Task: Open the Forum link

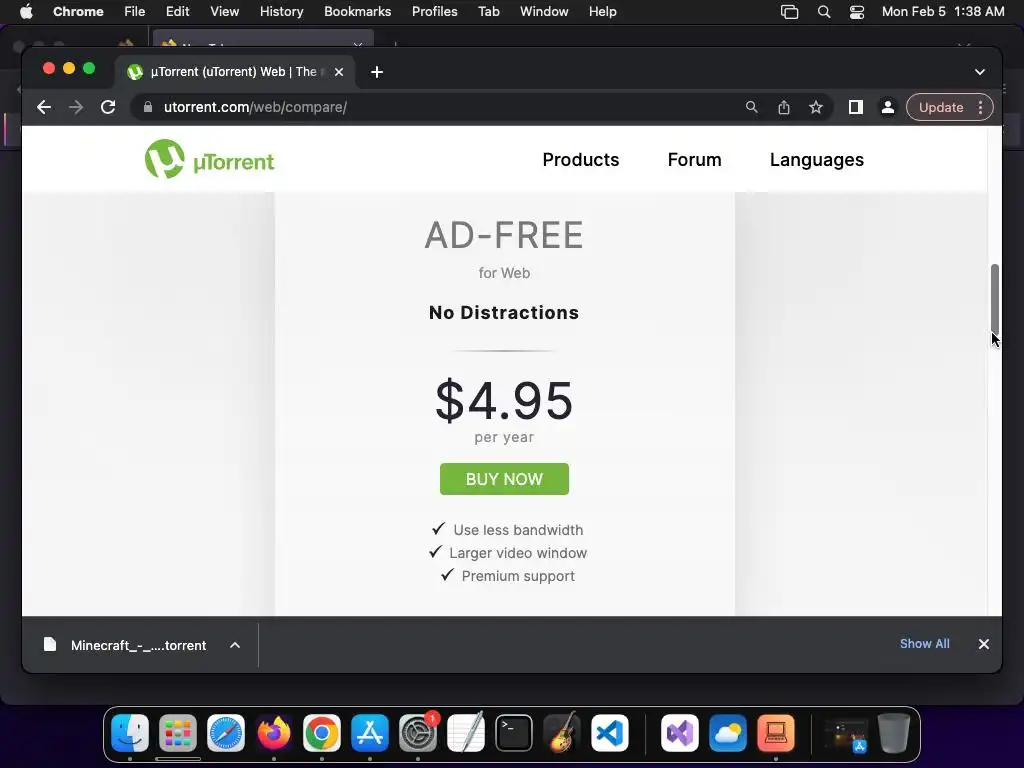Action: [694, 159]
